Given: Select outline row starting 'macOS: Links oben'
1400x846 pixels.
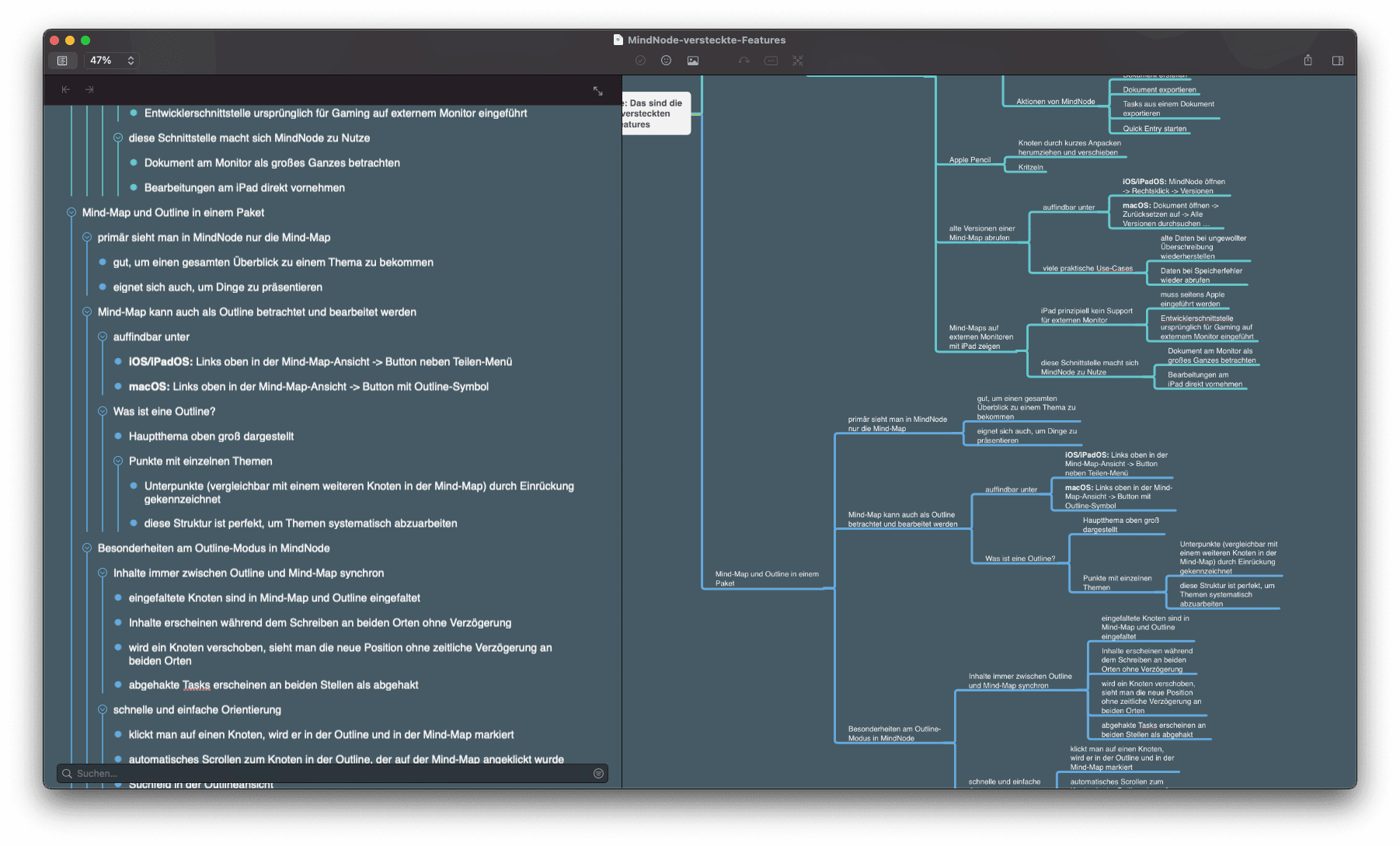Looking at the screenshot, I should click(x=308, y=386).
